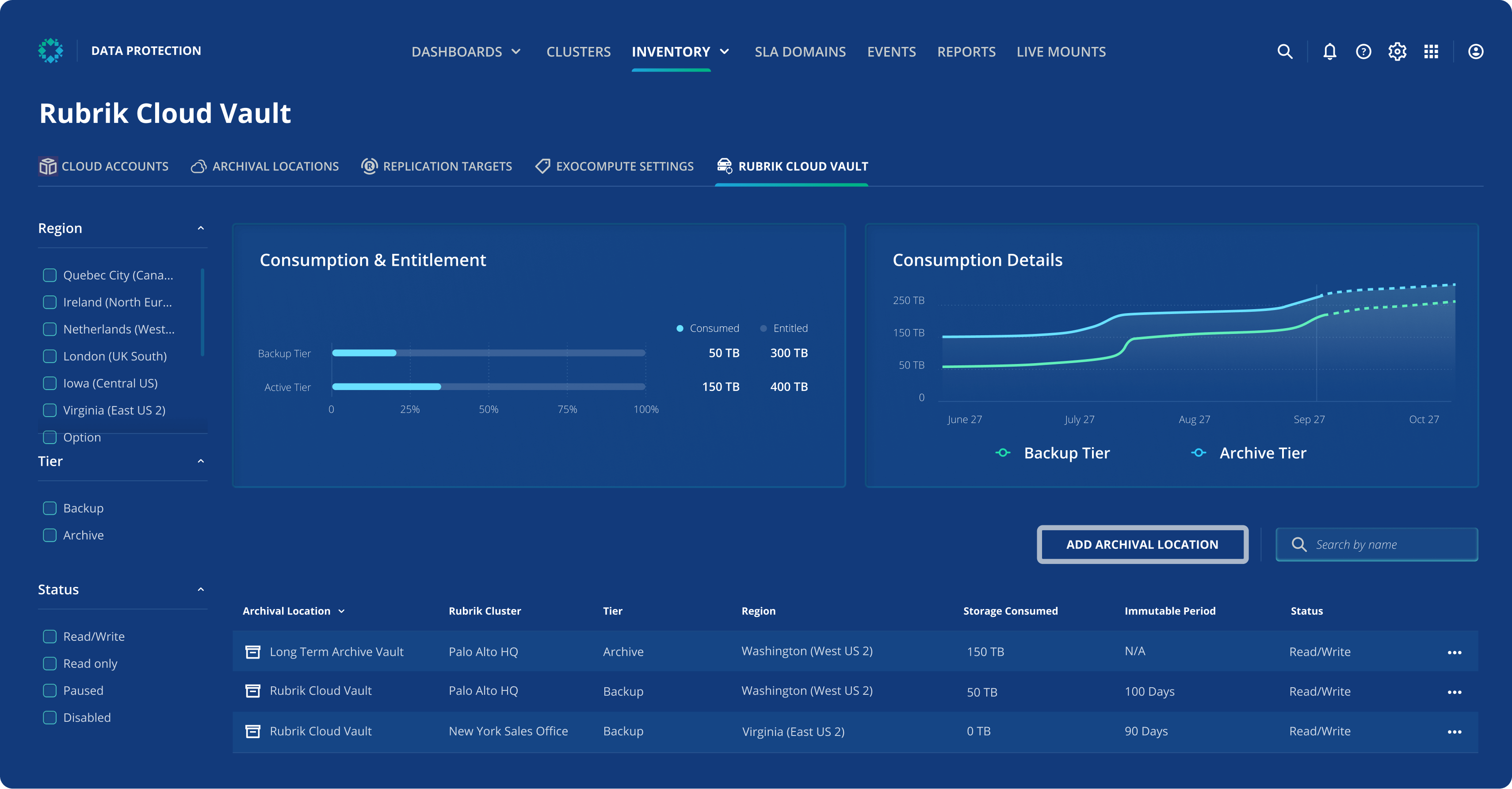Viewport: 1512px width, 789px height.
Task: Check the Quebec City region filter
Action: tap(50, 276)
